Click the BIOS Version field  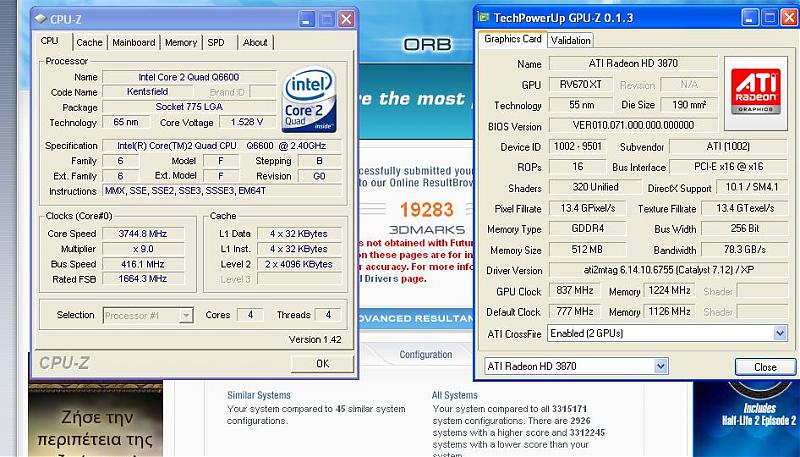pos(633,125)
